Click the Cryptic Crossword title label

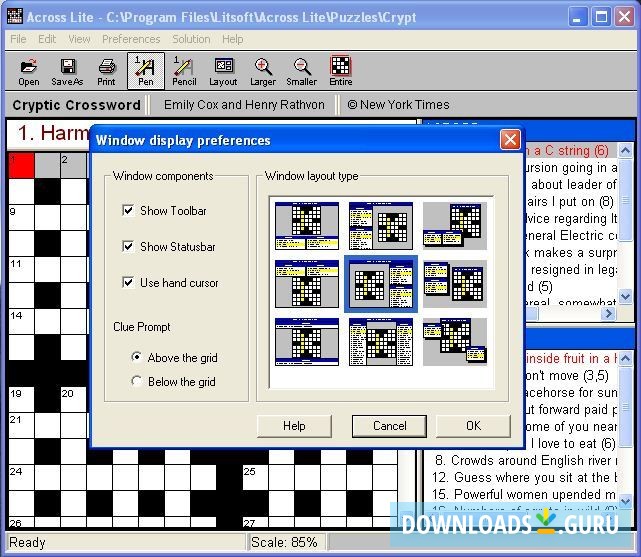76,105
